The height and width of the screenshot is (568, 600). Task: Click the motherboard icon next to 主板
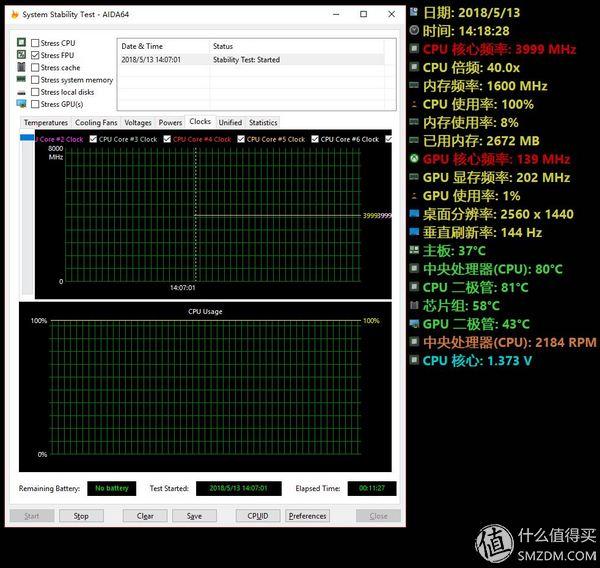[x=414, y=250]
